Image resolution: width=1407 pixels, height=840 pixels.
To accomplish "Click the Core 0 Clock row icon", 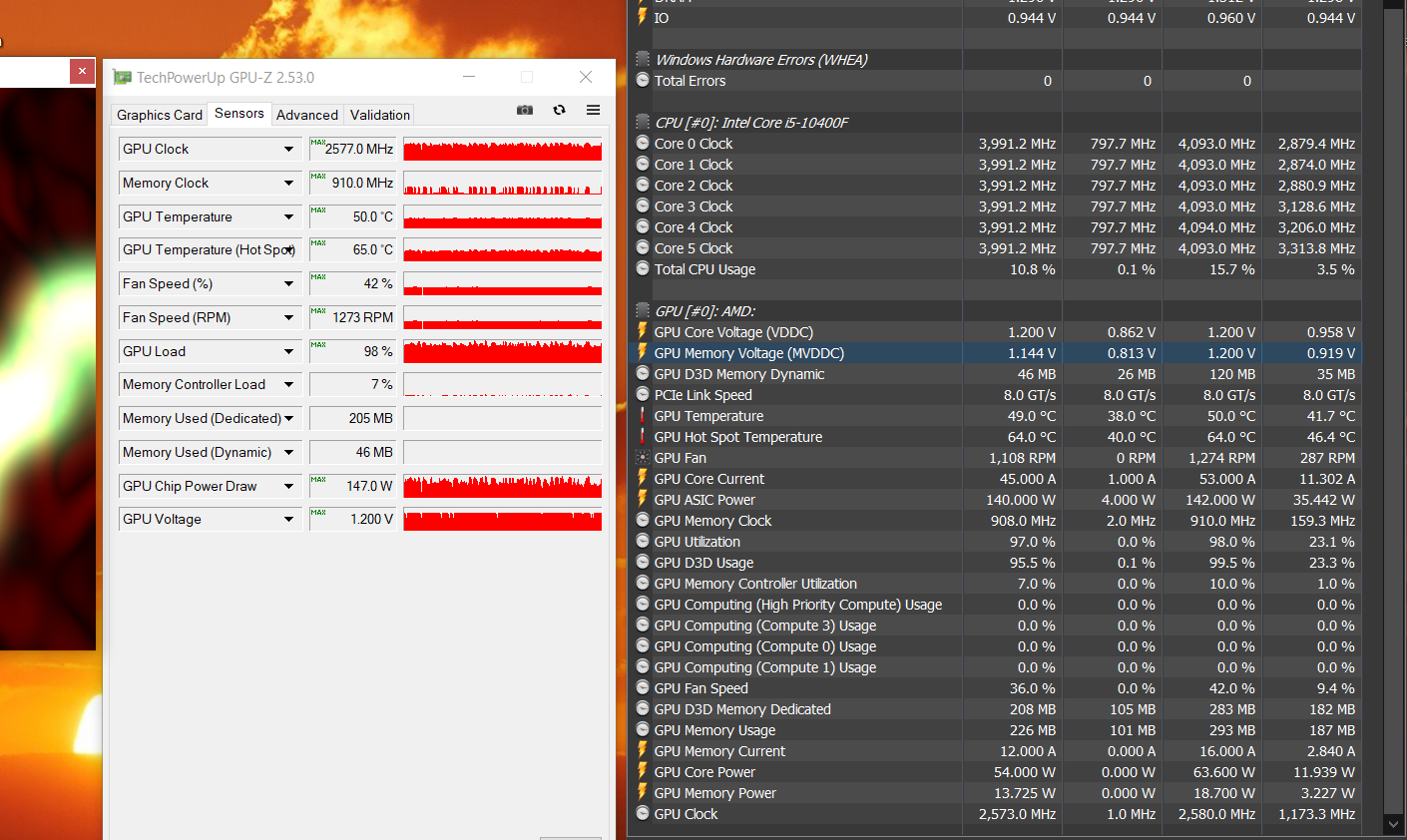I will pyautogui.click(x=643, y=144).
